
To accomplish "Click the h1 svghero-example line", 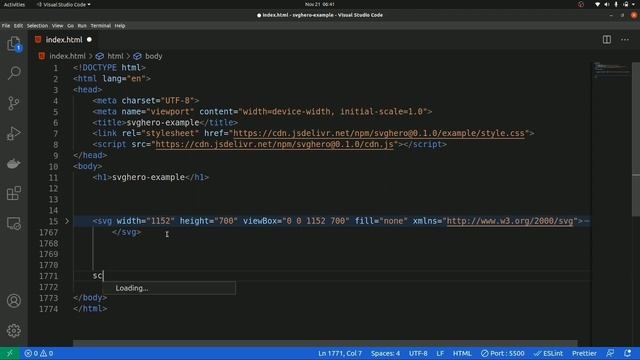I will click(151, 177).
